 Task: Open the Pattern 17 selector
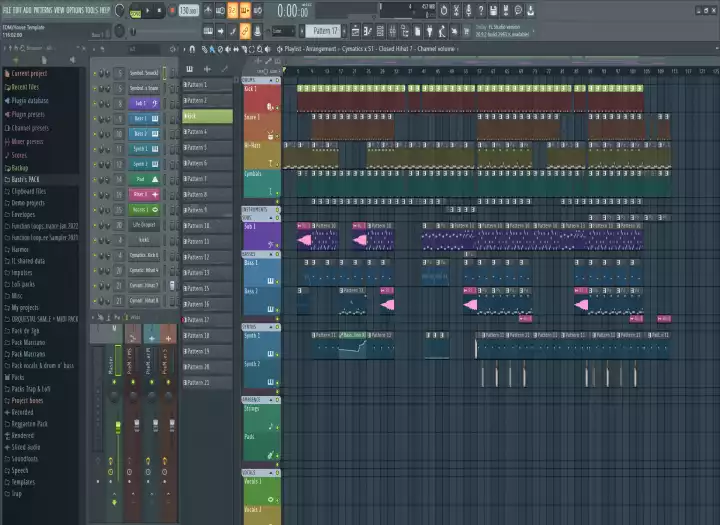[325, 31]
